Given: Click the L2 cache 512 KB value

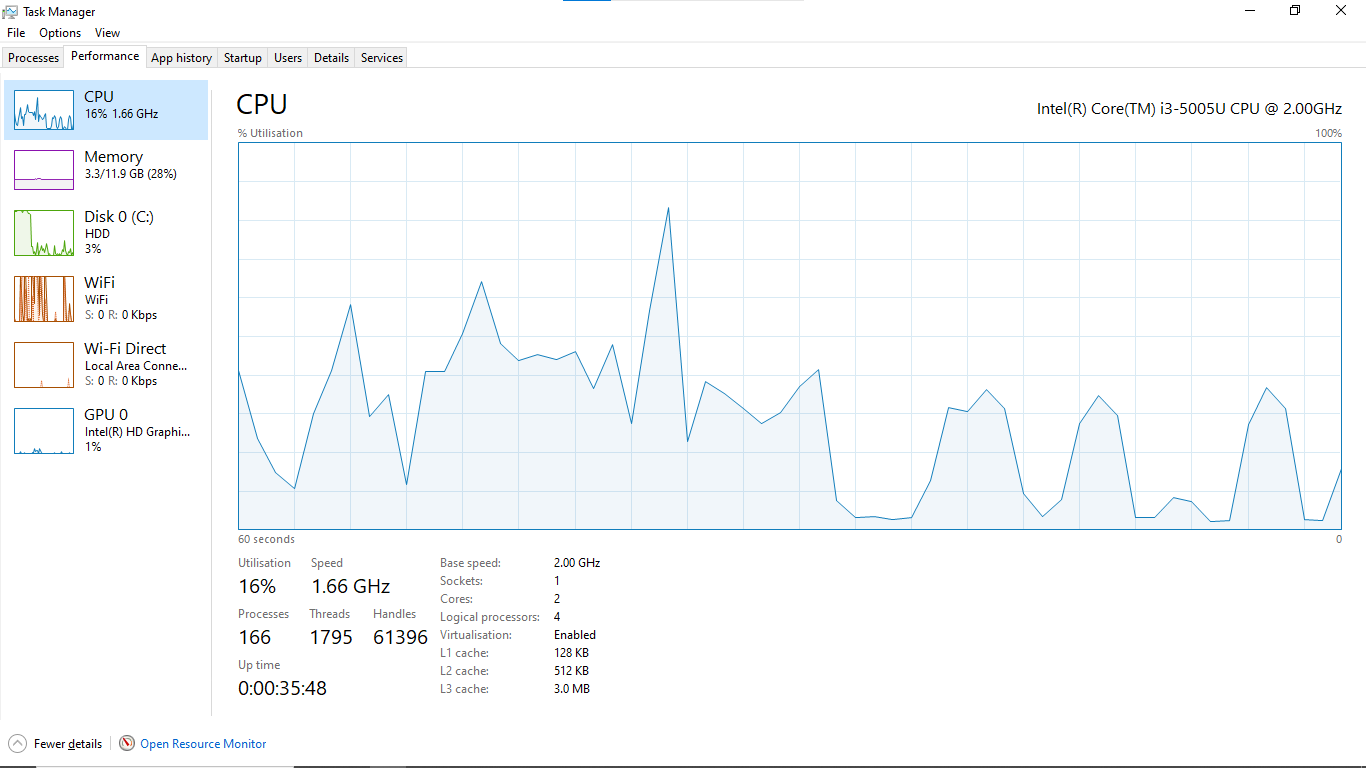Looking at the screenshot, I should pyautogui.click(x=571, y=671).
